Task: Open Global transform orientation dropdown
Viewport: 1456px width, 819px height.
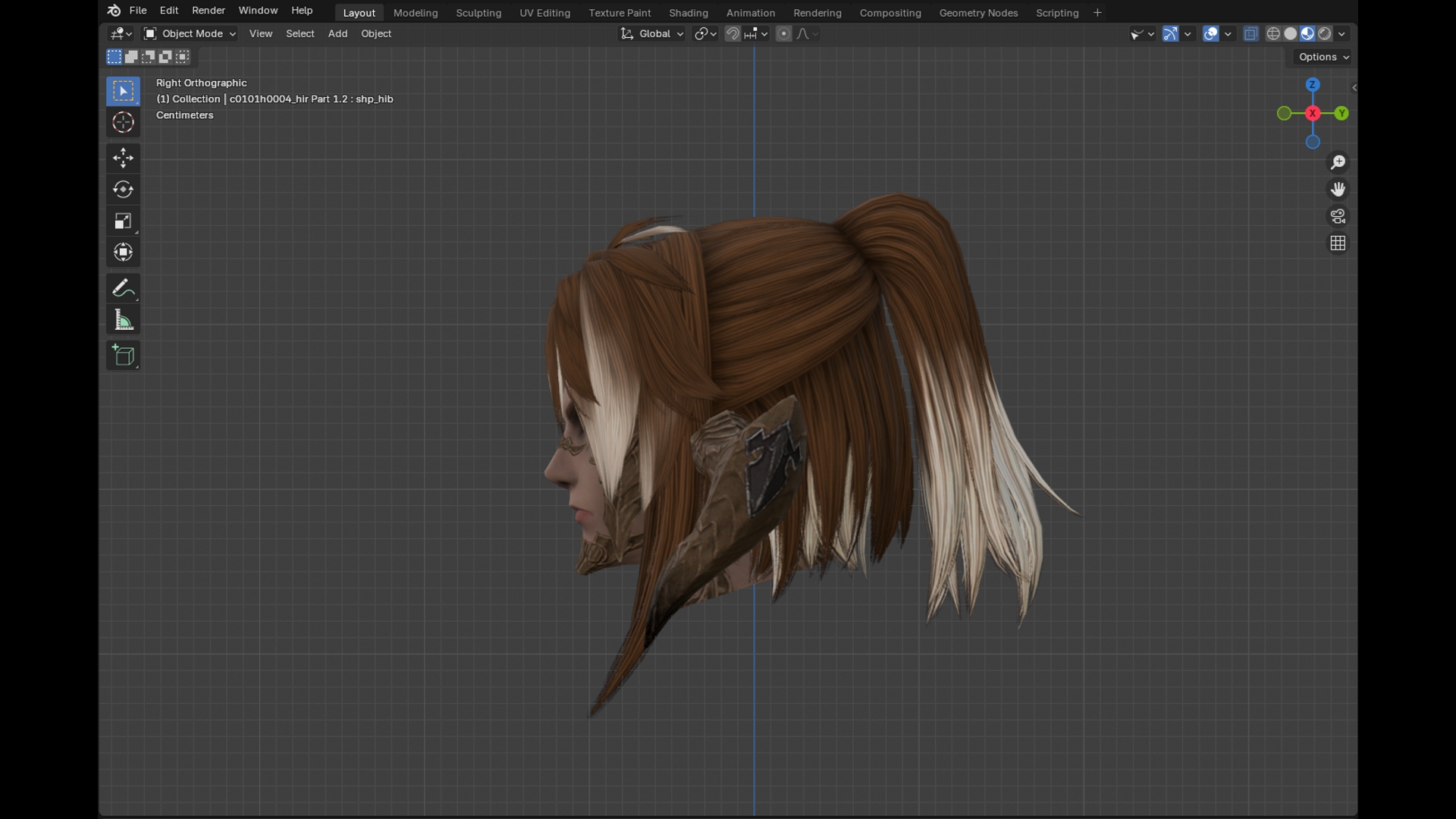Action: [653, 34]
